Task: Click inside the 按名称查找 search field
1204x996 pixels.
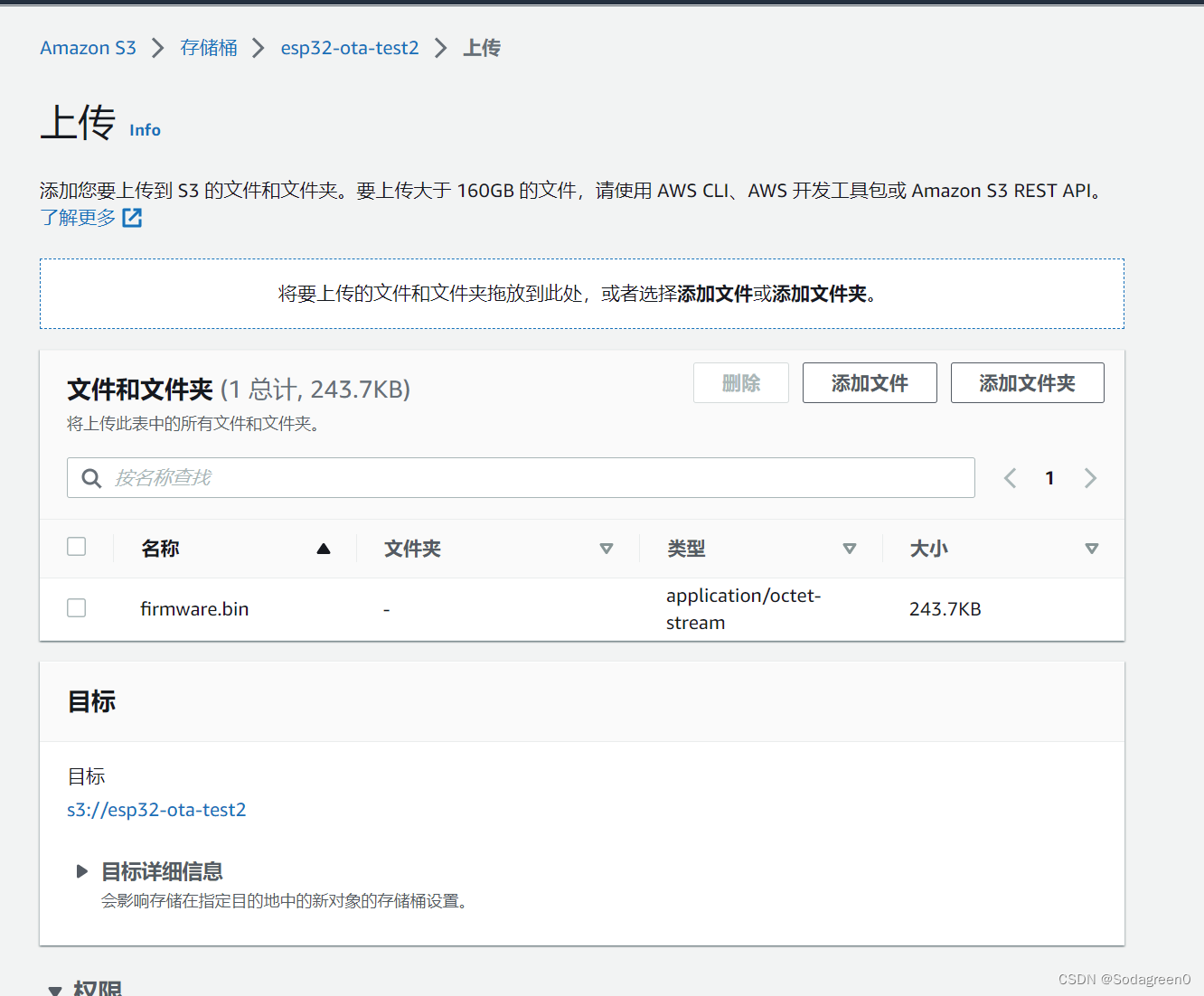Action: point(362,477)
